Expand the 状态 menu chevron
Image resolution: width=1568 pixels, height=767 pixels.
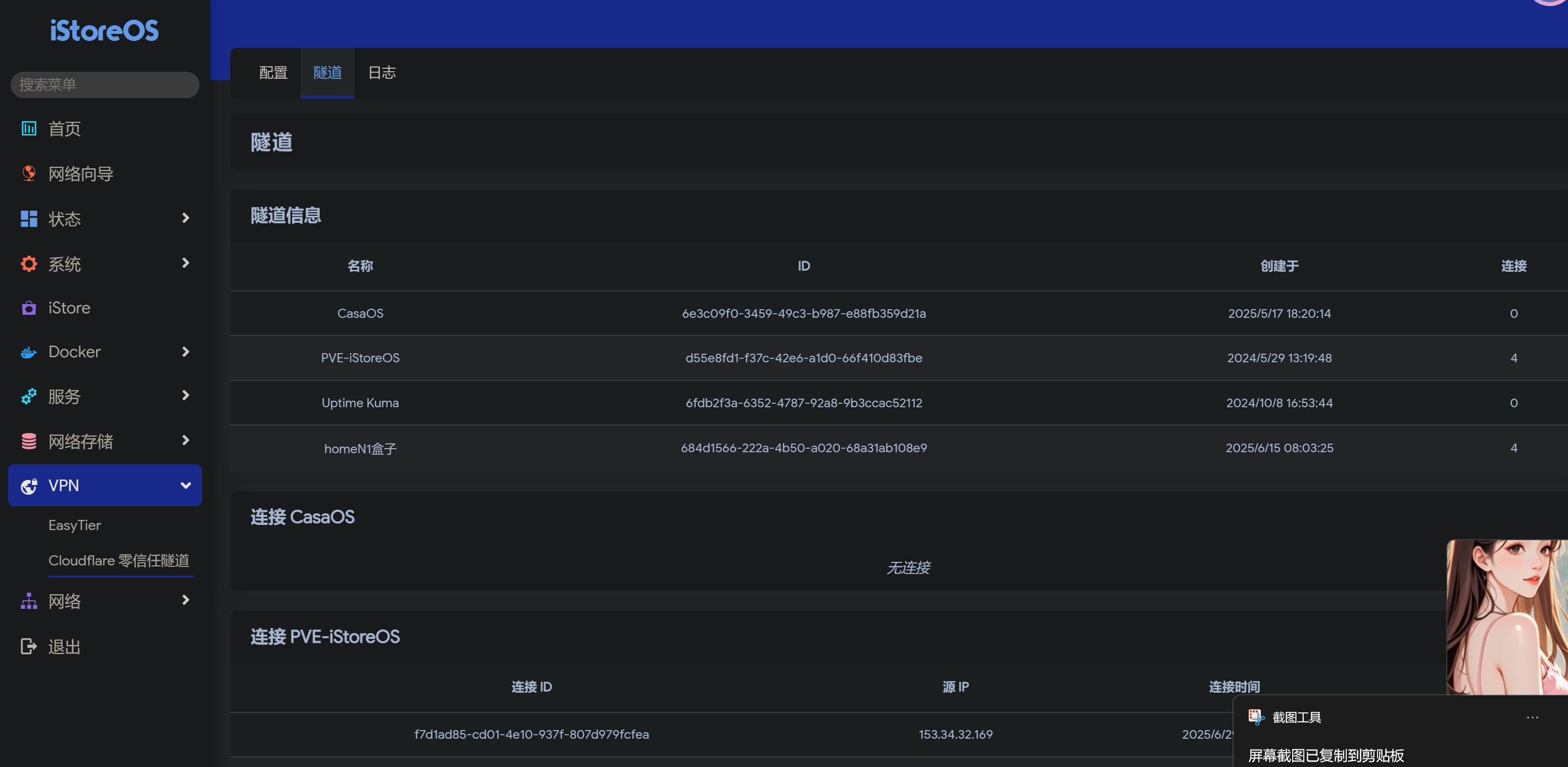click(186, 218)
